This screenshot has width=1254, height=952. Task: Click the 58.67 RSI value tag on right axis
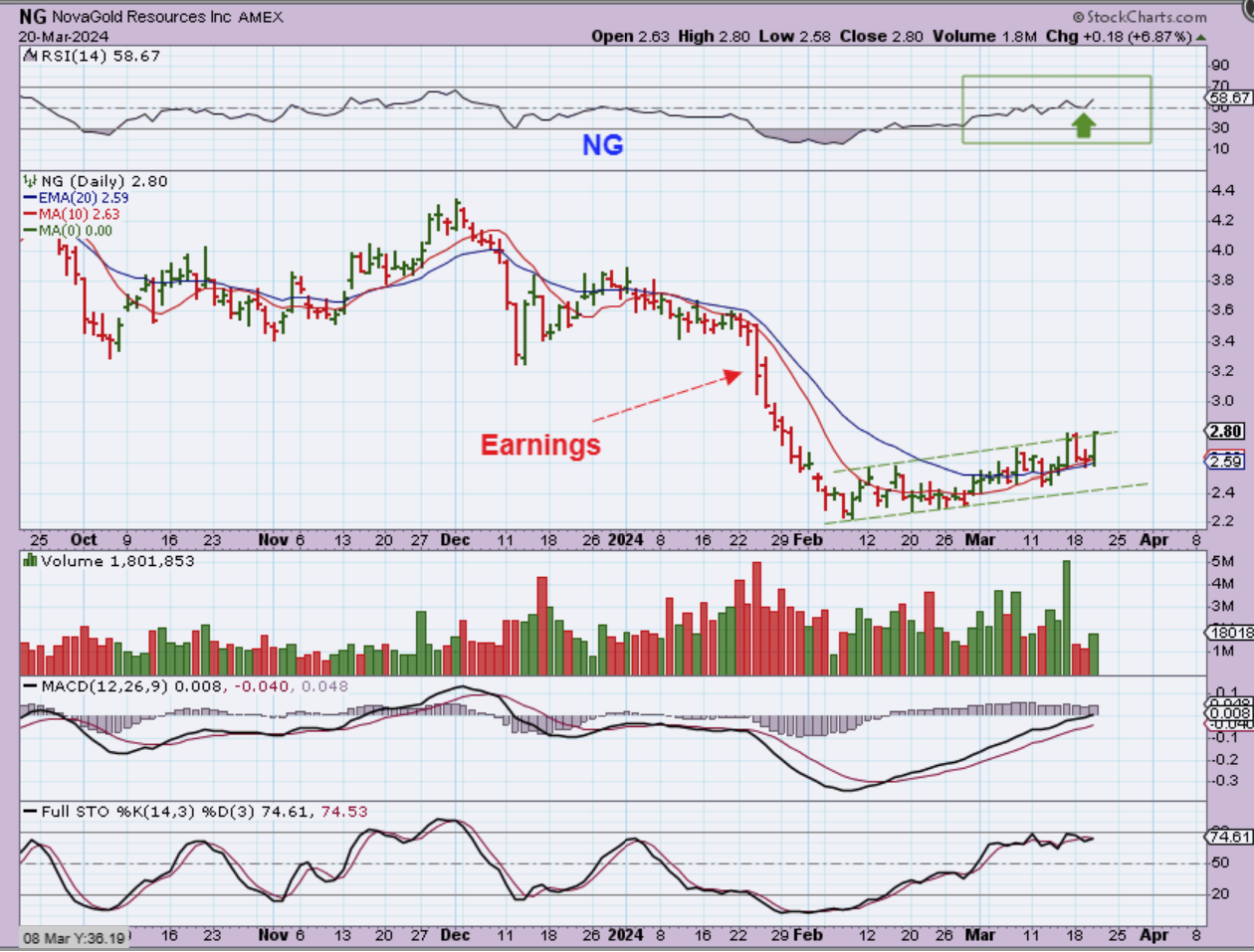1229,97
